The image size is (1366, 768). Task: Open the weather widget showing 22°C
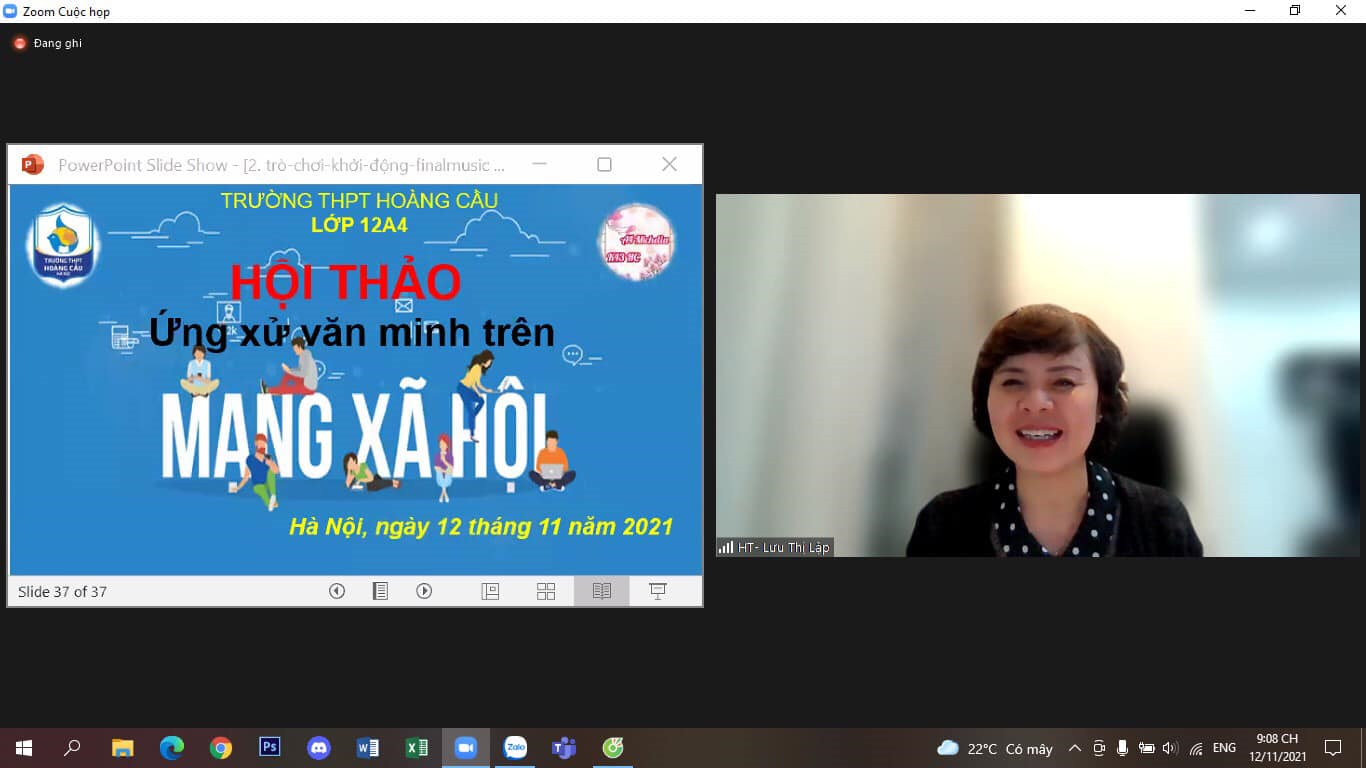(x=995, y=748)
